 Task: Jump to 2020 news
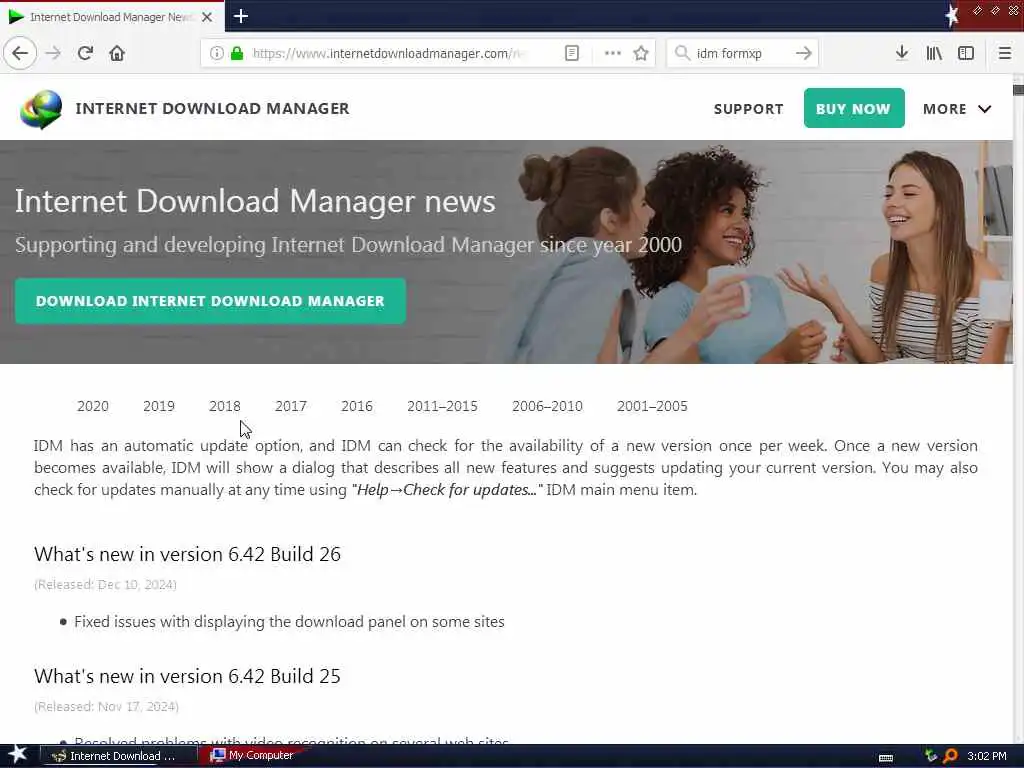93,406
